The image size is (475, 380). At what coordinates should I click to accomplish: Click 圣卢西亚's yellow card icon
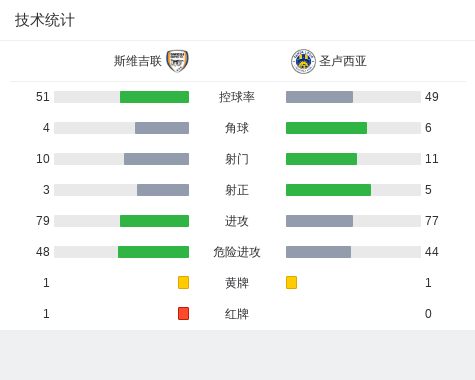pyautogui.click(x=291, y=282)
